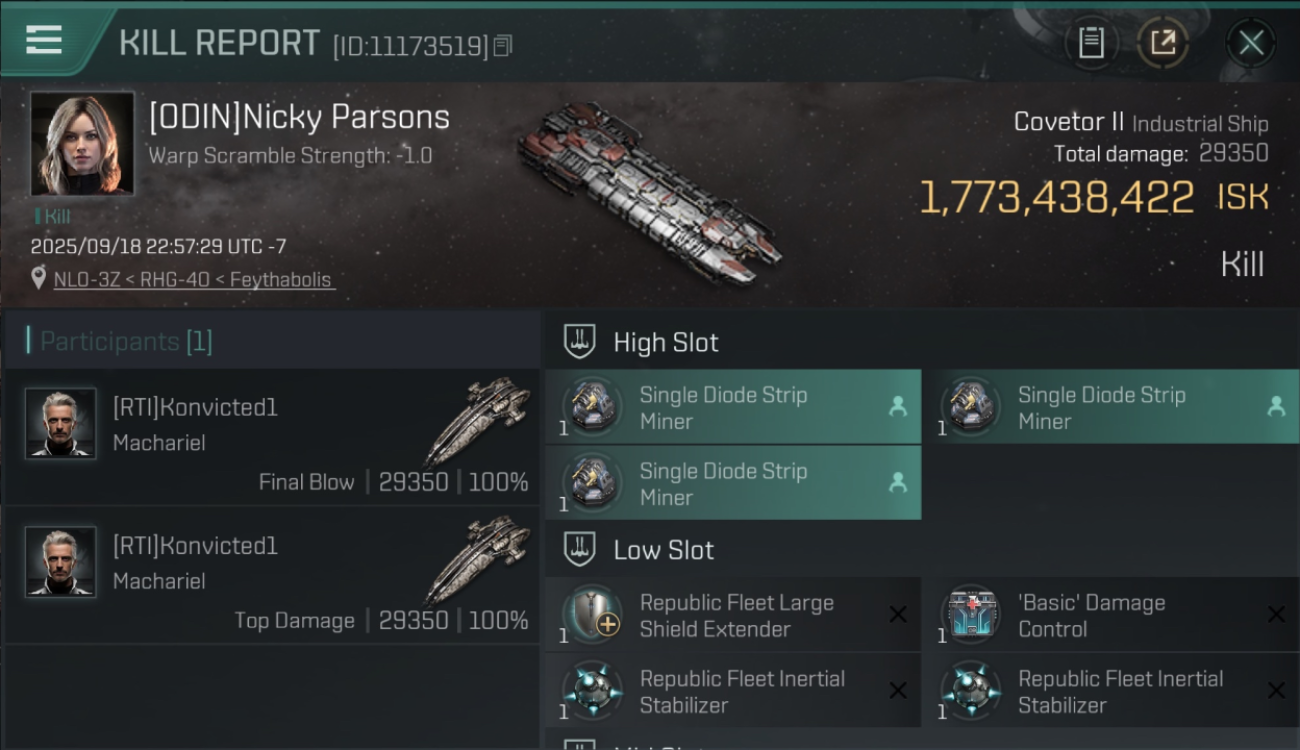Open the hamburger menu icon

point(44,40)
